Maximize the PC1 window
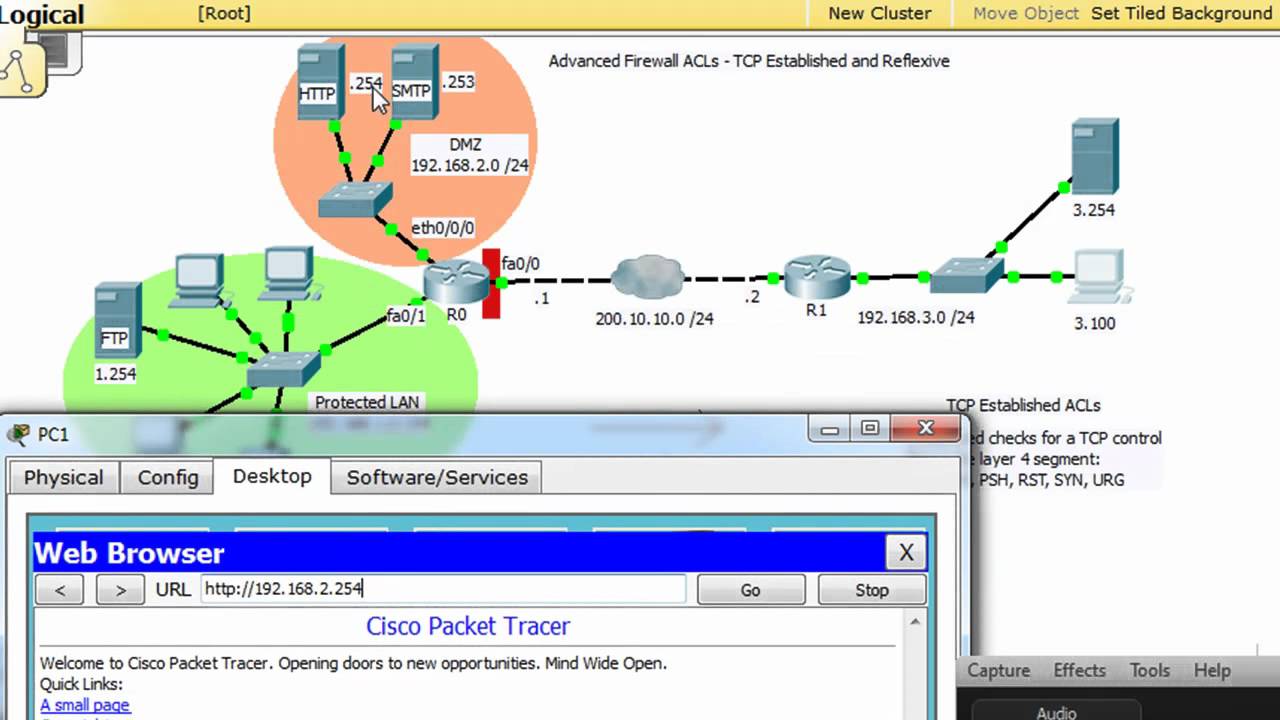 [869, 429]
